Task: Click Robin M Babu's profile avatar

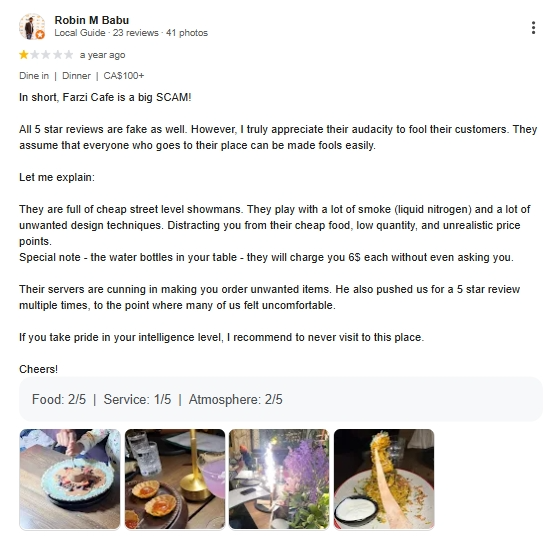Action: 32,27
